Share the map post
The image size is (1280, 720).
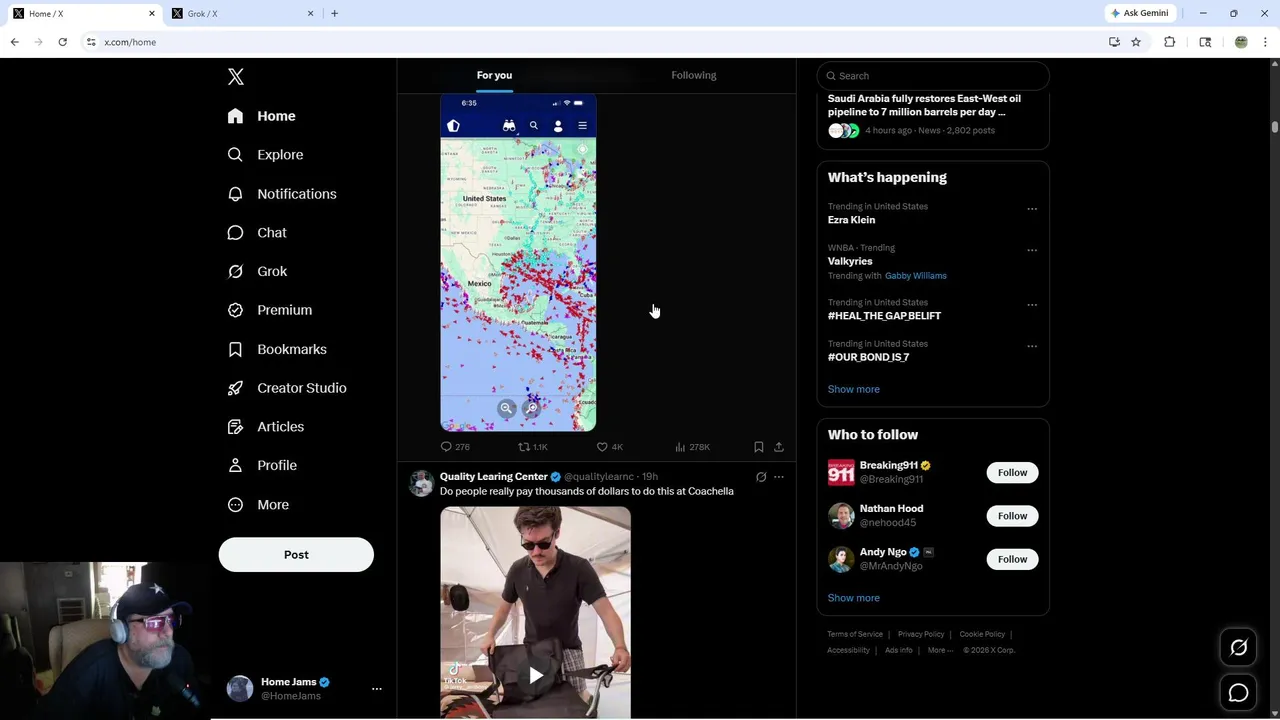[x=779, y=447]
